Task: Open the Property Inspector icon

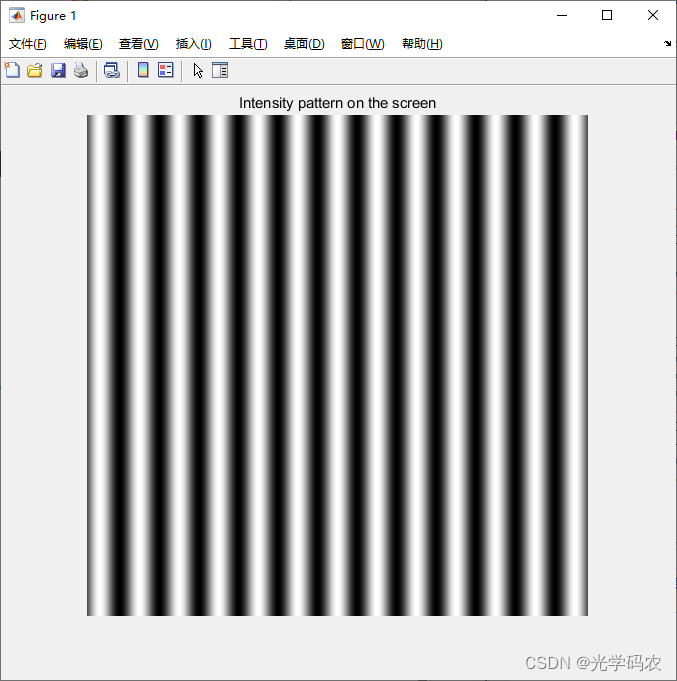Action: 220,70
